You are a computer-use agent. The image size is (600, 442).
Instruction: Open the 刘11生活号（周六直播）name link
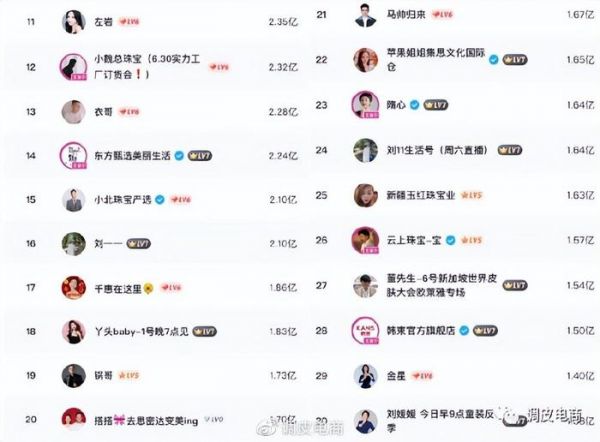tap(438, 150)
